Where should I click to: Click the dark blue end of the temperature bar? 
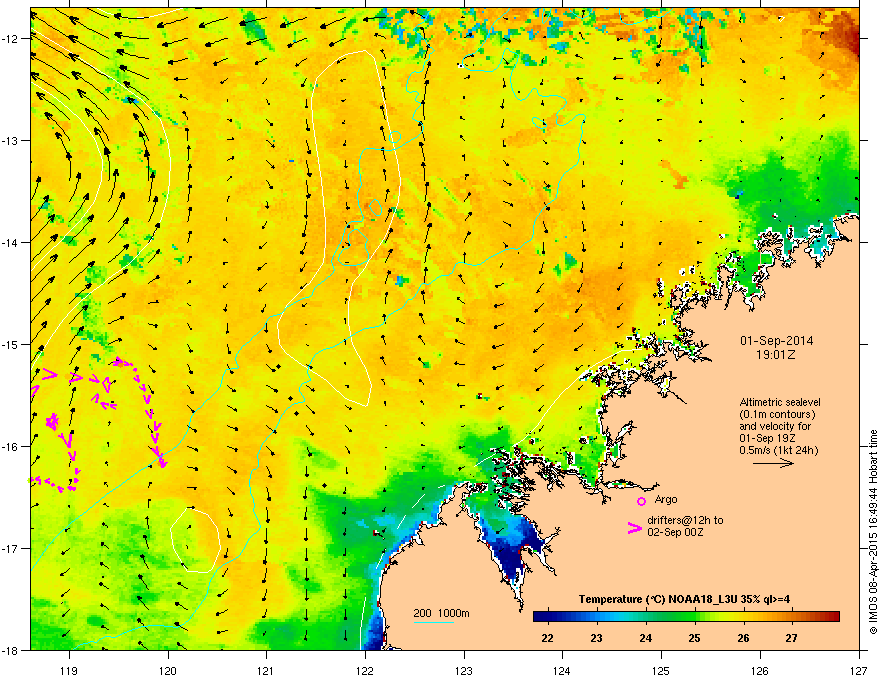542,617
